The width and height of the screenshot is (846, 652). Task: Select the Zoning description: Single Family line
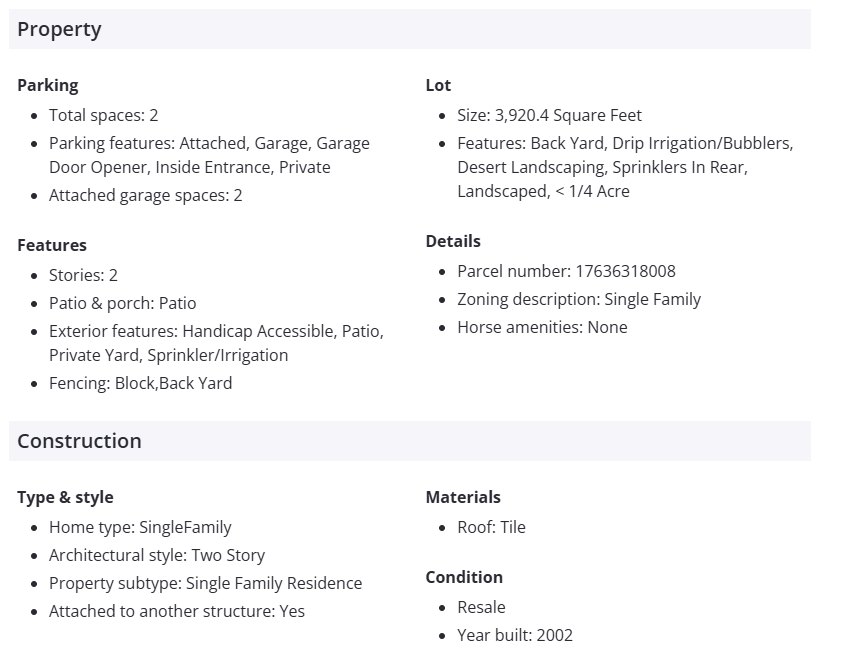coord(579,299)
